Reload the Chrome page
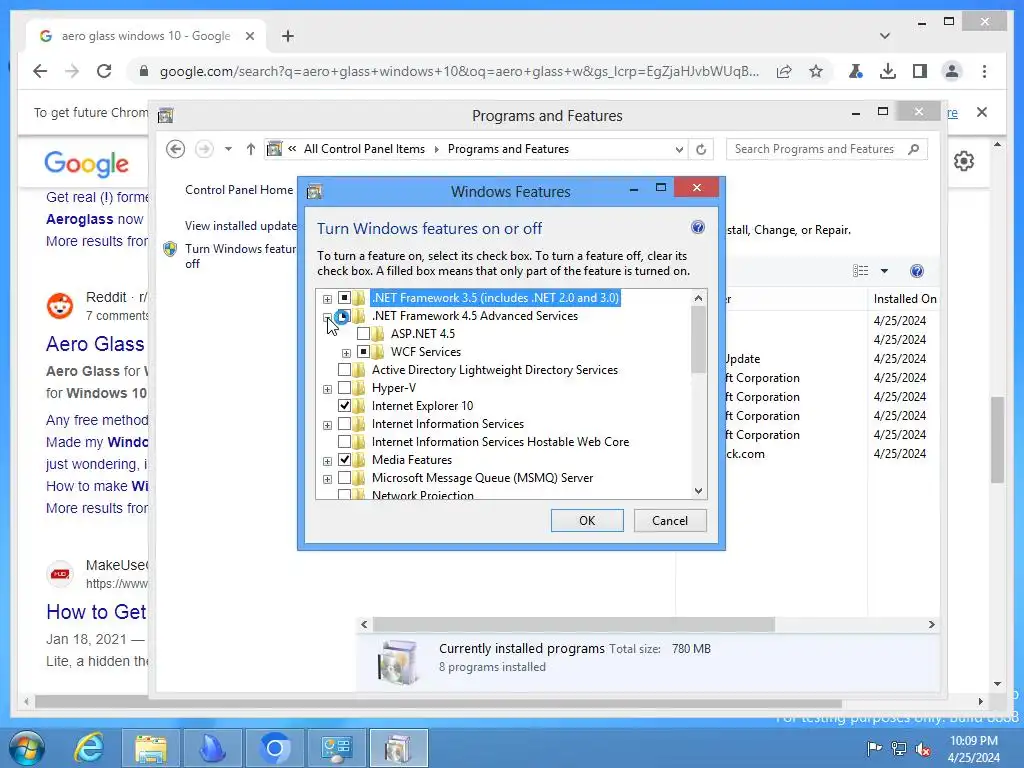The image size is (1024, 768). coord(104,71)
